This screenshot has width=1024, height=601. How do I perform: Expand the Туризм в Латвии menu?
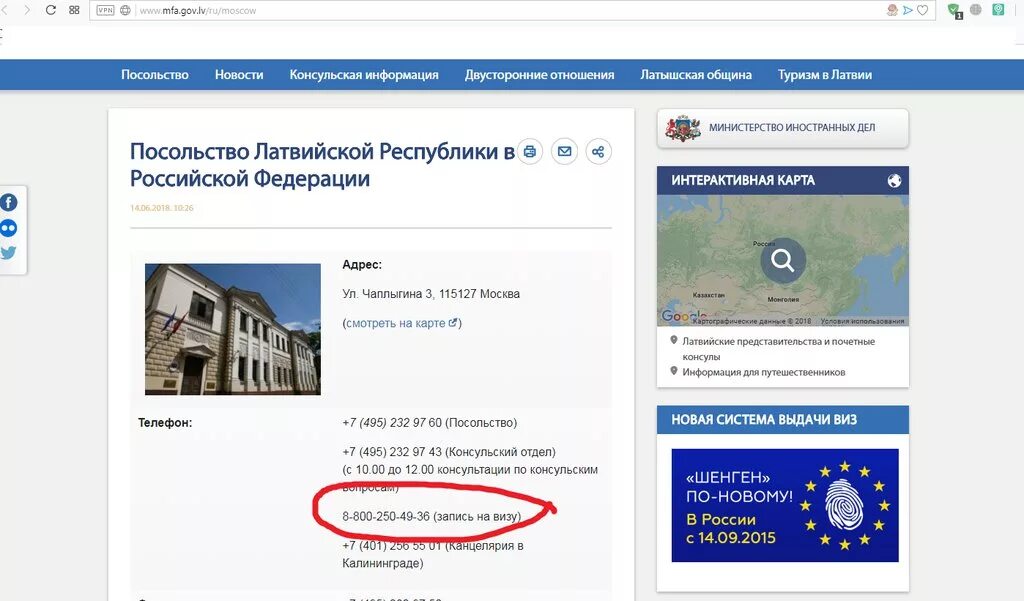click(x=824, y=74)
